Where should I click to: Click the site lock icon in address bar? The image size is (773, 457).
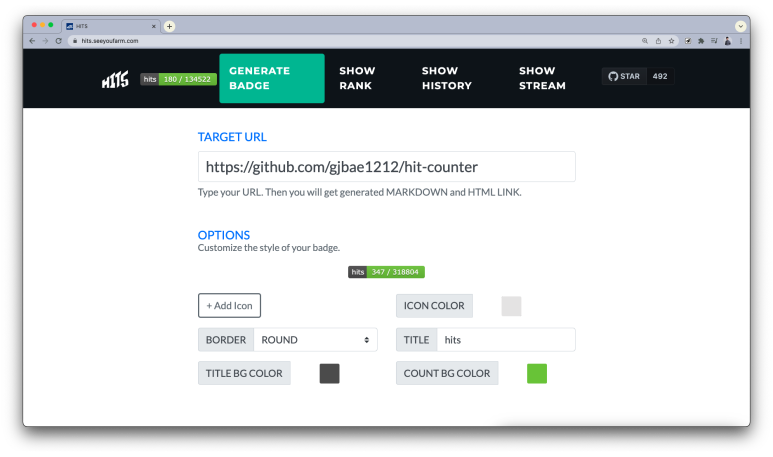(x=75, y=41)
